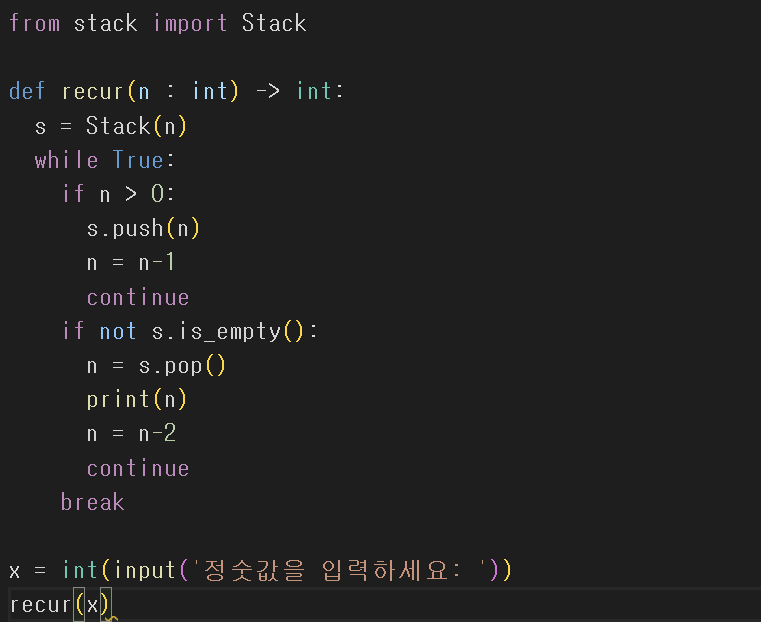
Task: Click the 's.push(n)' statement
Action: click(143, 229)
